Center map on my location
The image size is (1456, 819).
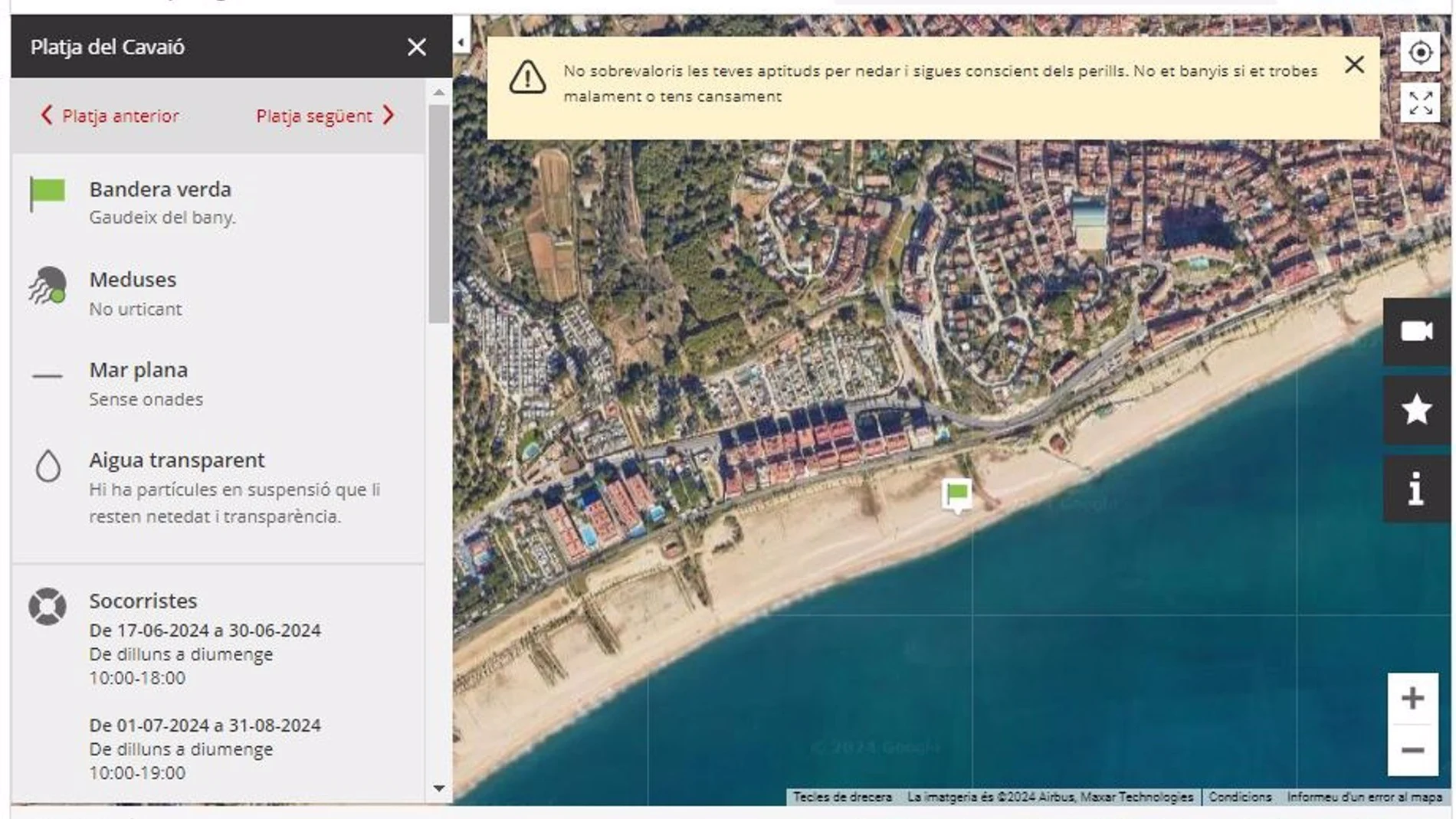[1421, 53]
